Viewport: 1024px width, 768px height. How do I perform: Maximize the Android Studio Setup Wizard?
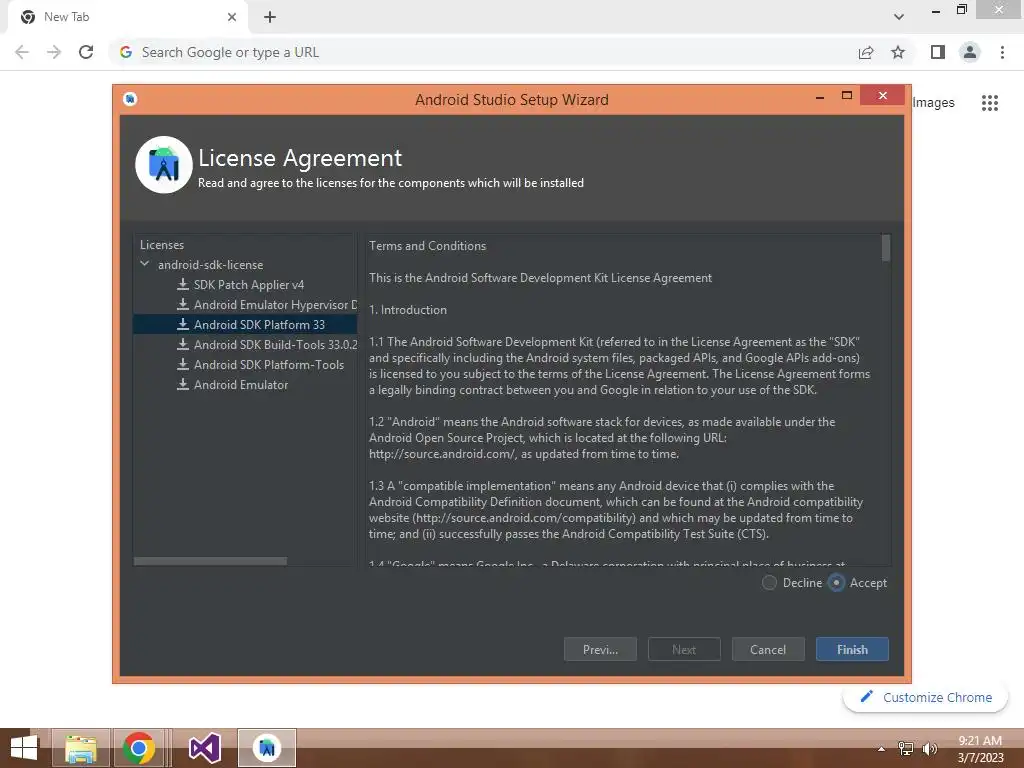(847, 95)
